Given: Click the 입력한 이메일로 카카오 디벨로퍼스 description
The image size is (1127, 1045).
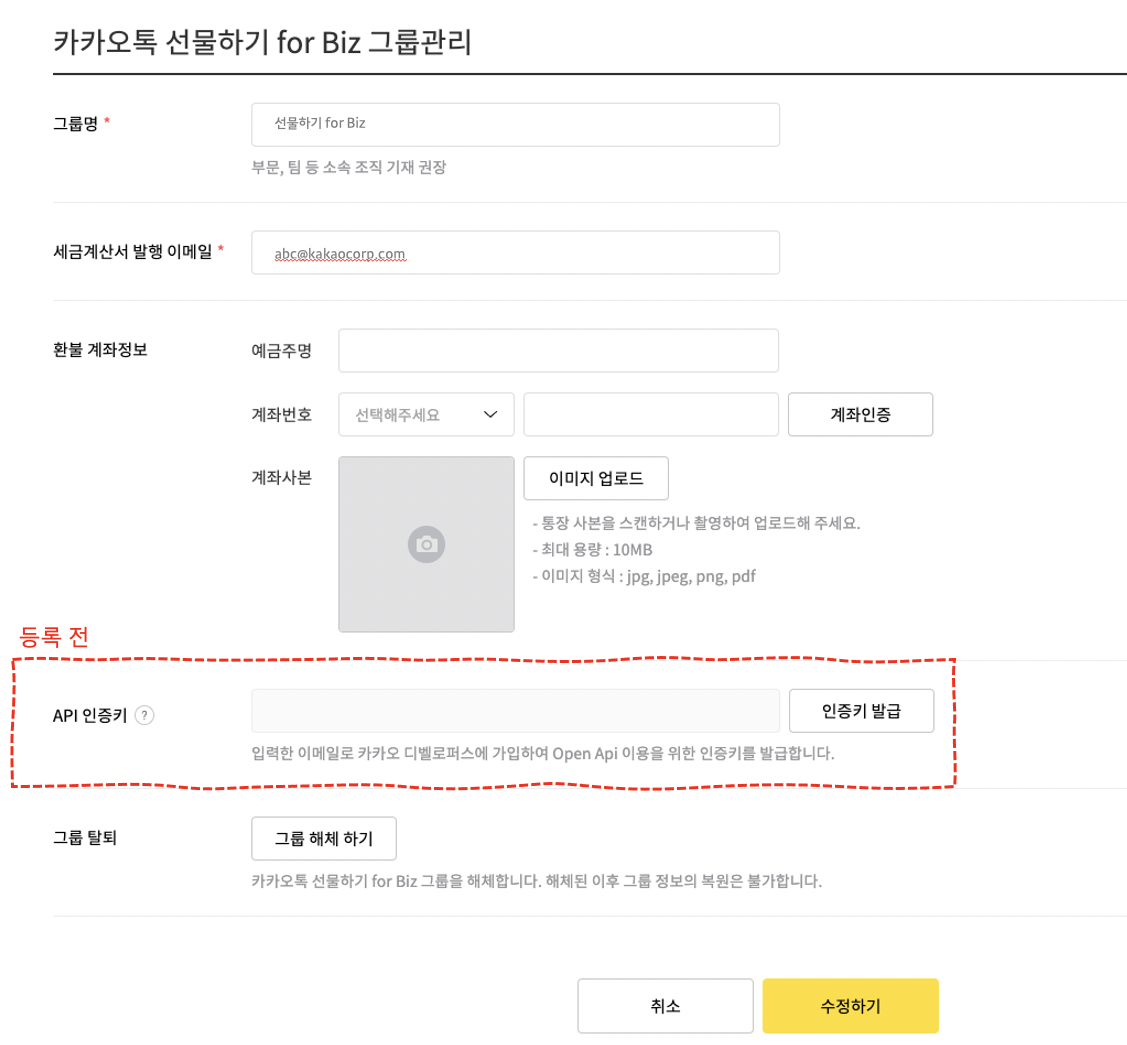Looking at the screenshot, I should tap(543, 753).
